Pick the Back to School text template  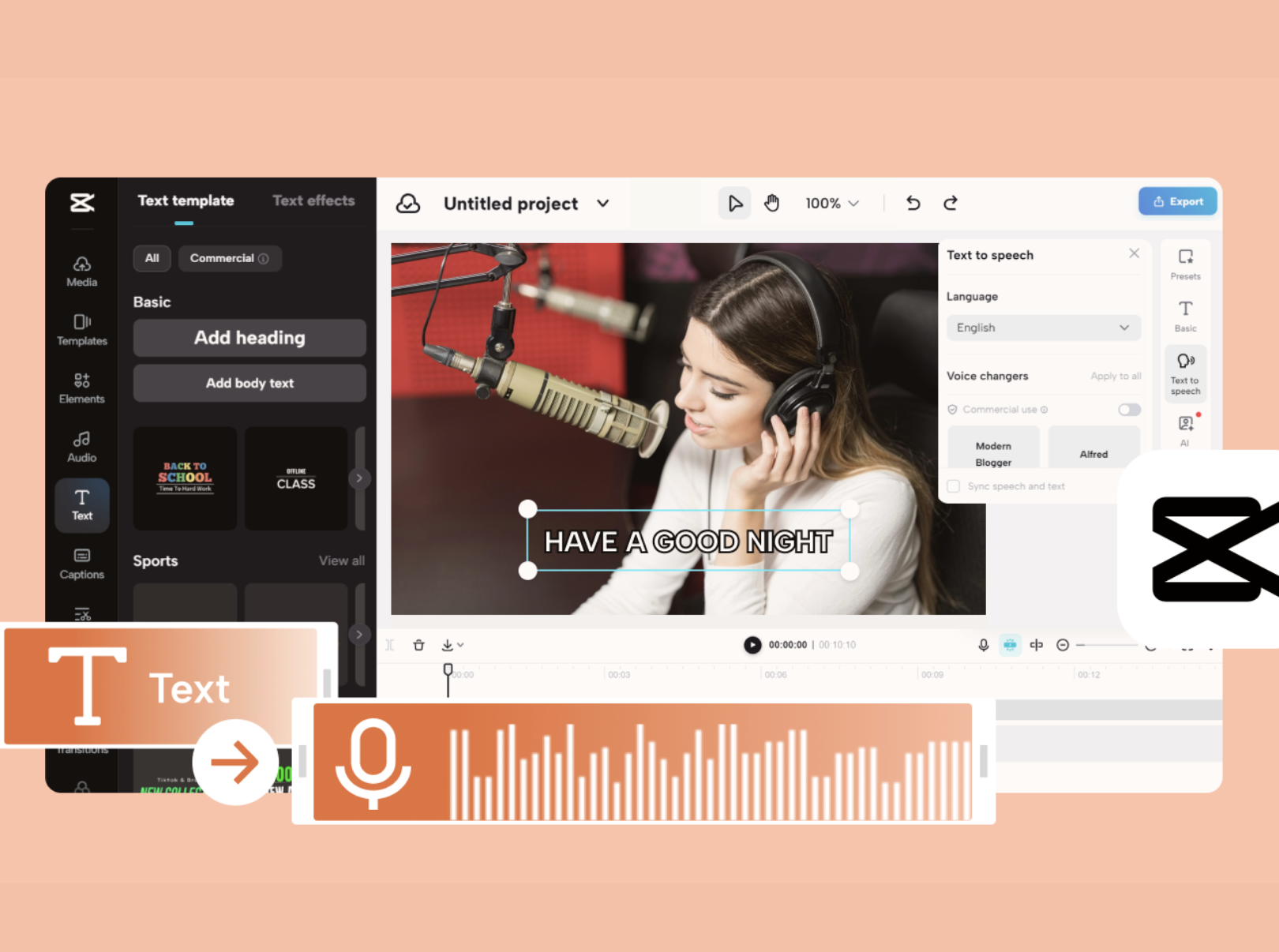click(x=185, y=478)
